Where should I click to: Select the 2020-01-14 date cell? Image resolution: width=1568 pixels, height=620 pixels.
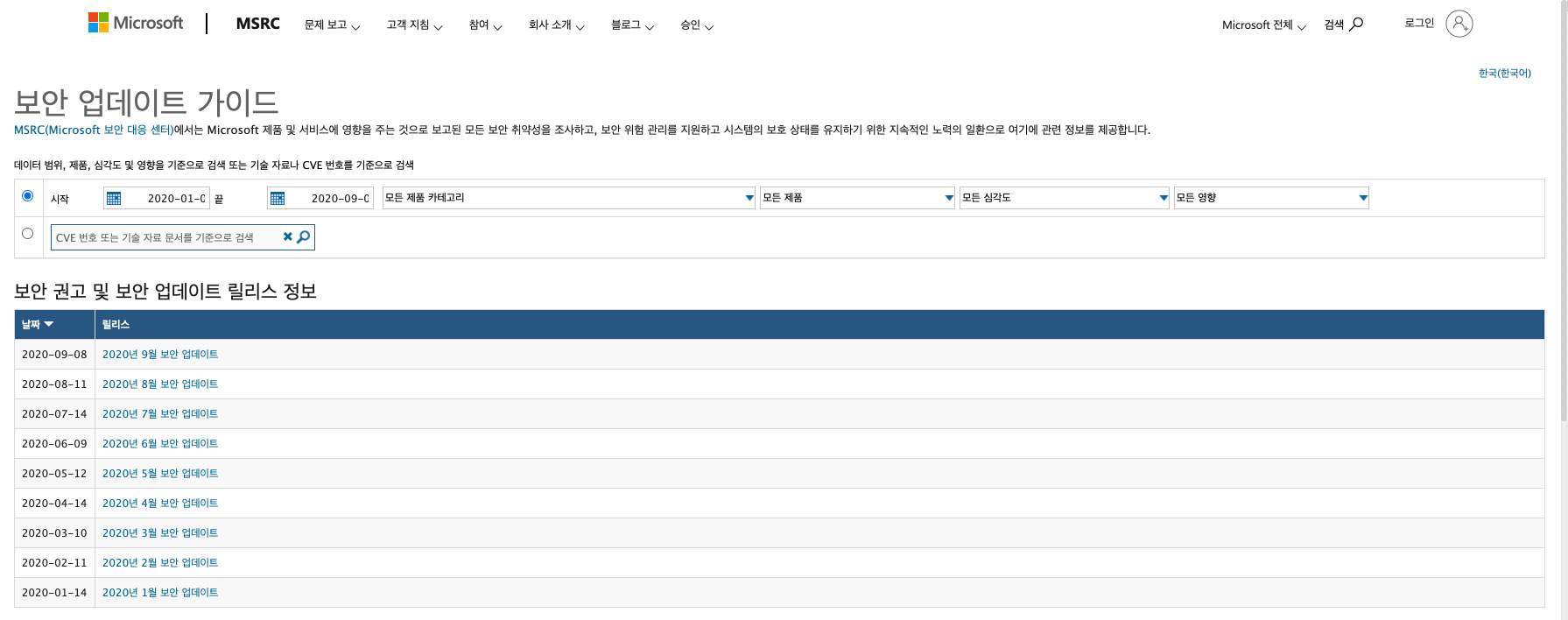(54, 592)
